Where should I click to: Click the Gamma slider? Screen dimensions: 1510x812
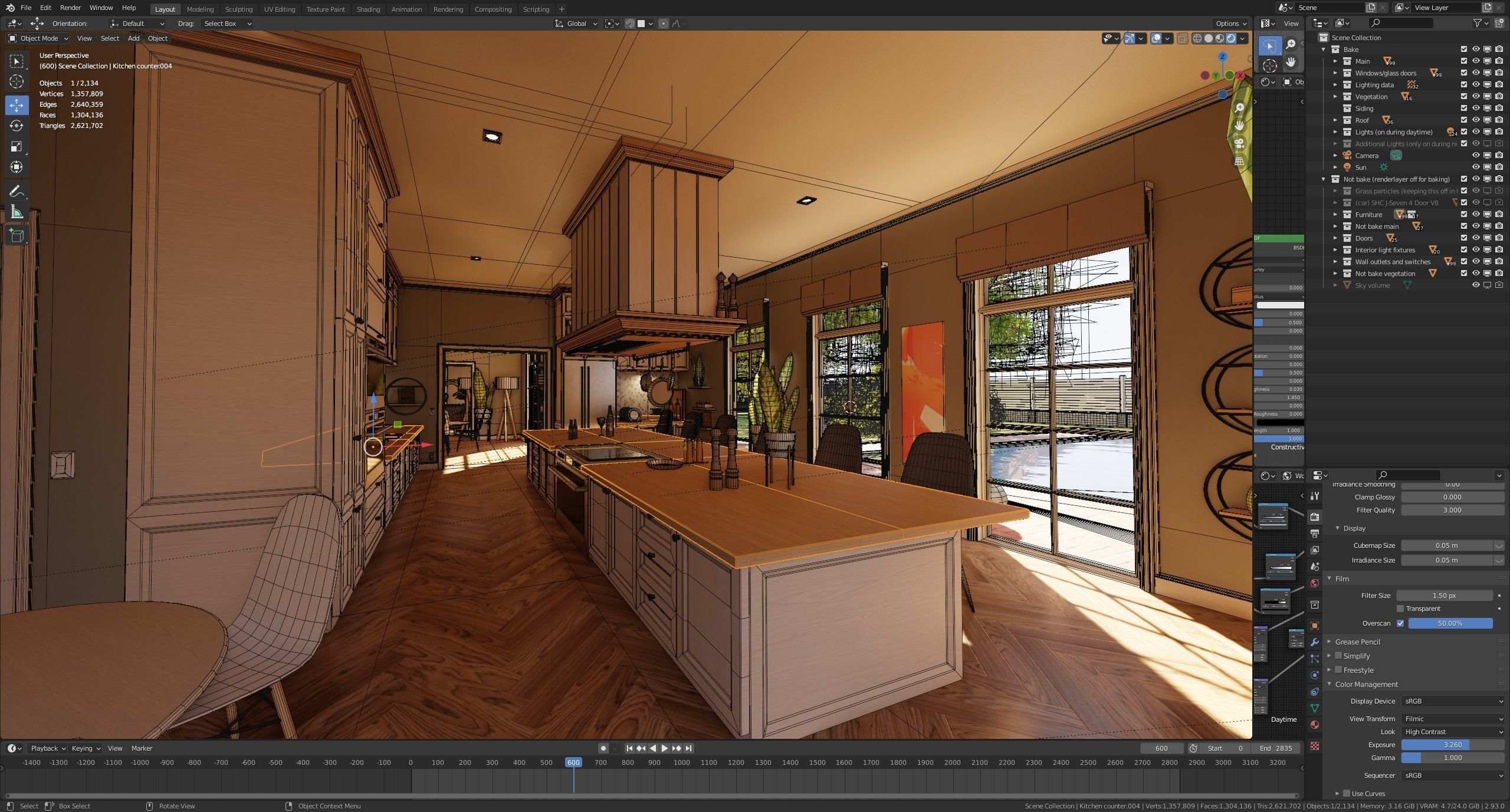(x=1453, y=758)
